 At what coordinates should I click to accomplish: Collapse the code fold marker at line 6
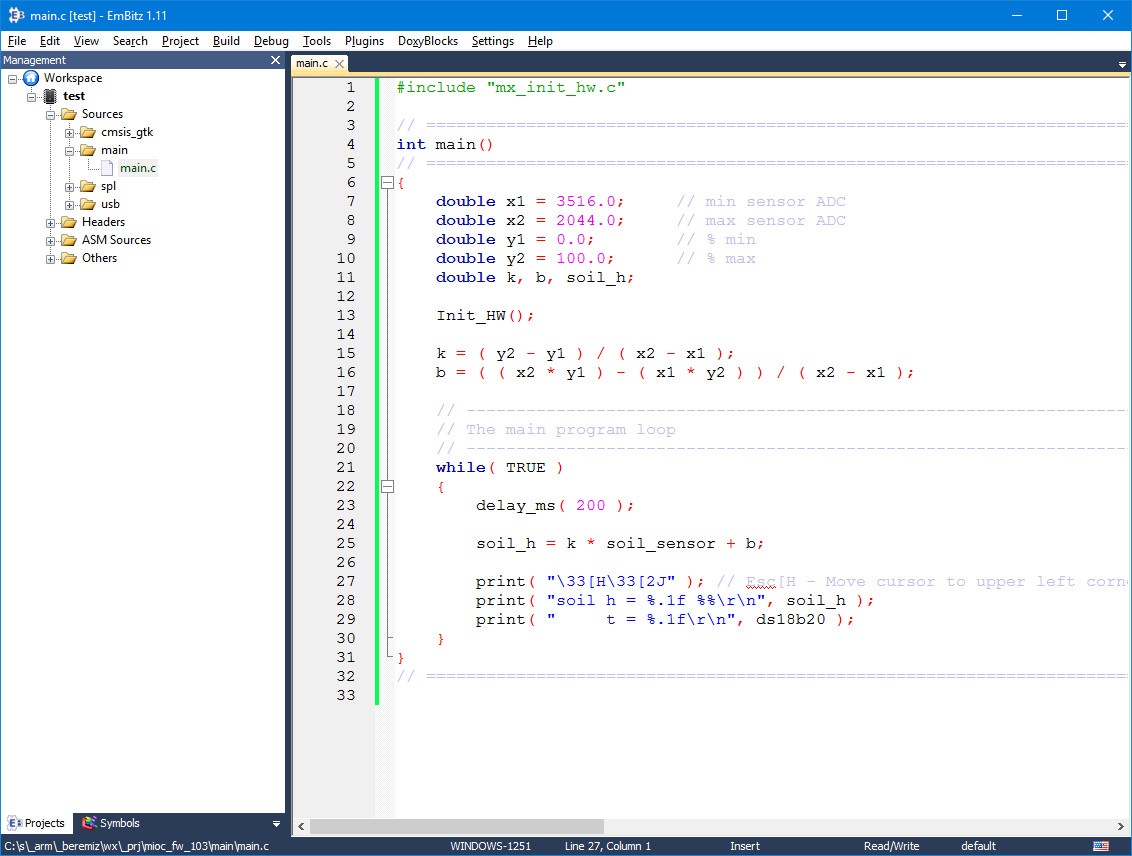[387, 183]
